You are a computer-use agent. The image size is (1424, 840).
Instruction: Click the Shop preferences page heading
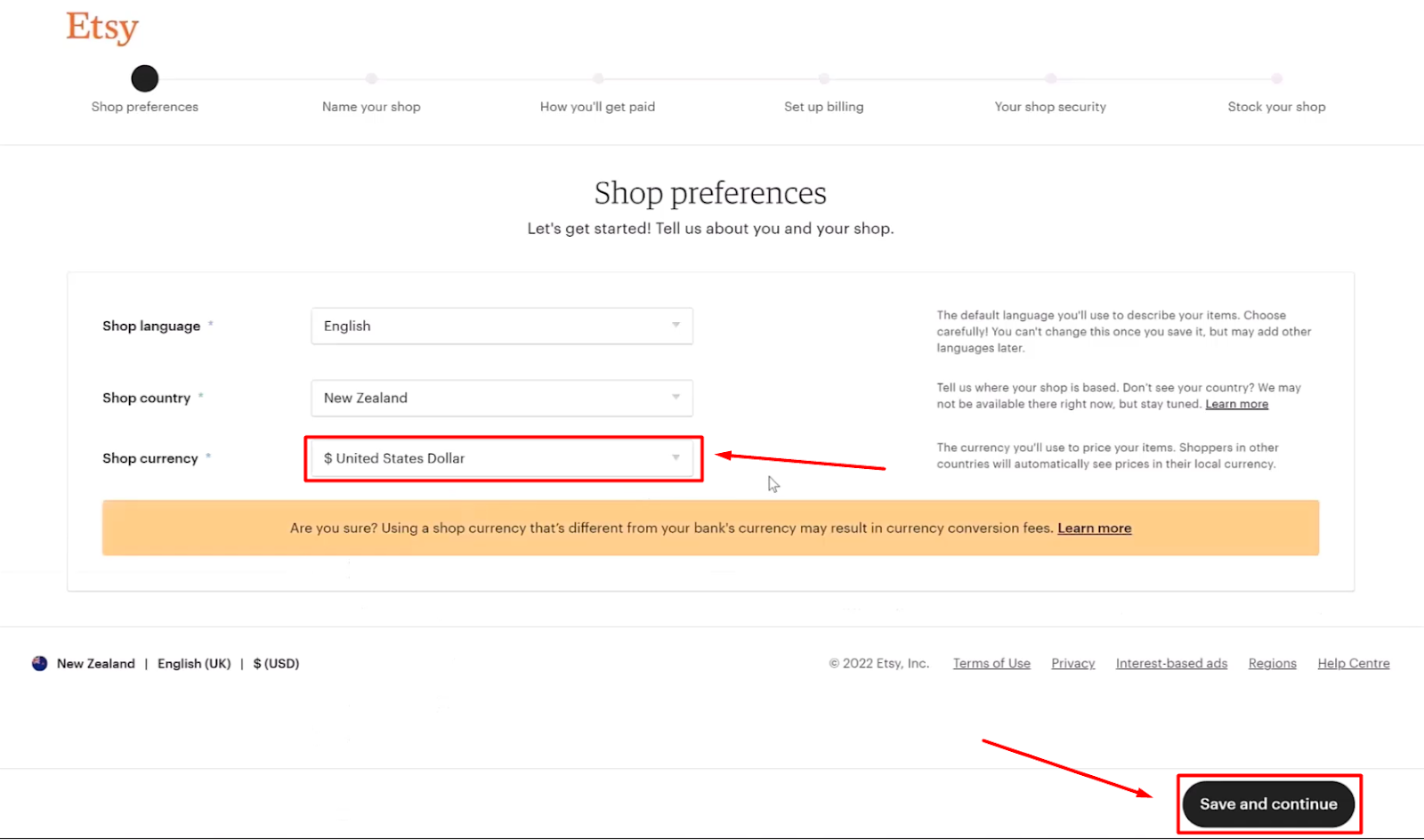click(710, 193)
